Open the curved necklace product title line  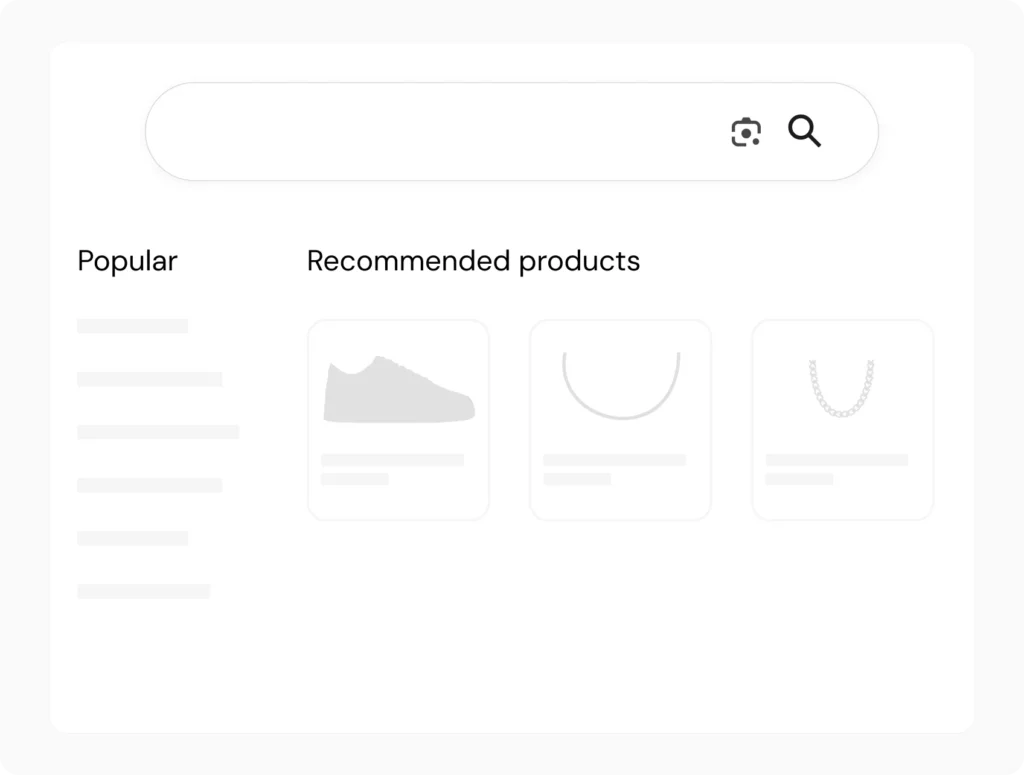(614, 460)
